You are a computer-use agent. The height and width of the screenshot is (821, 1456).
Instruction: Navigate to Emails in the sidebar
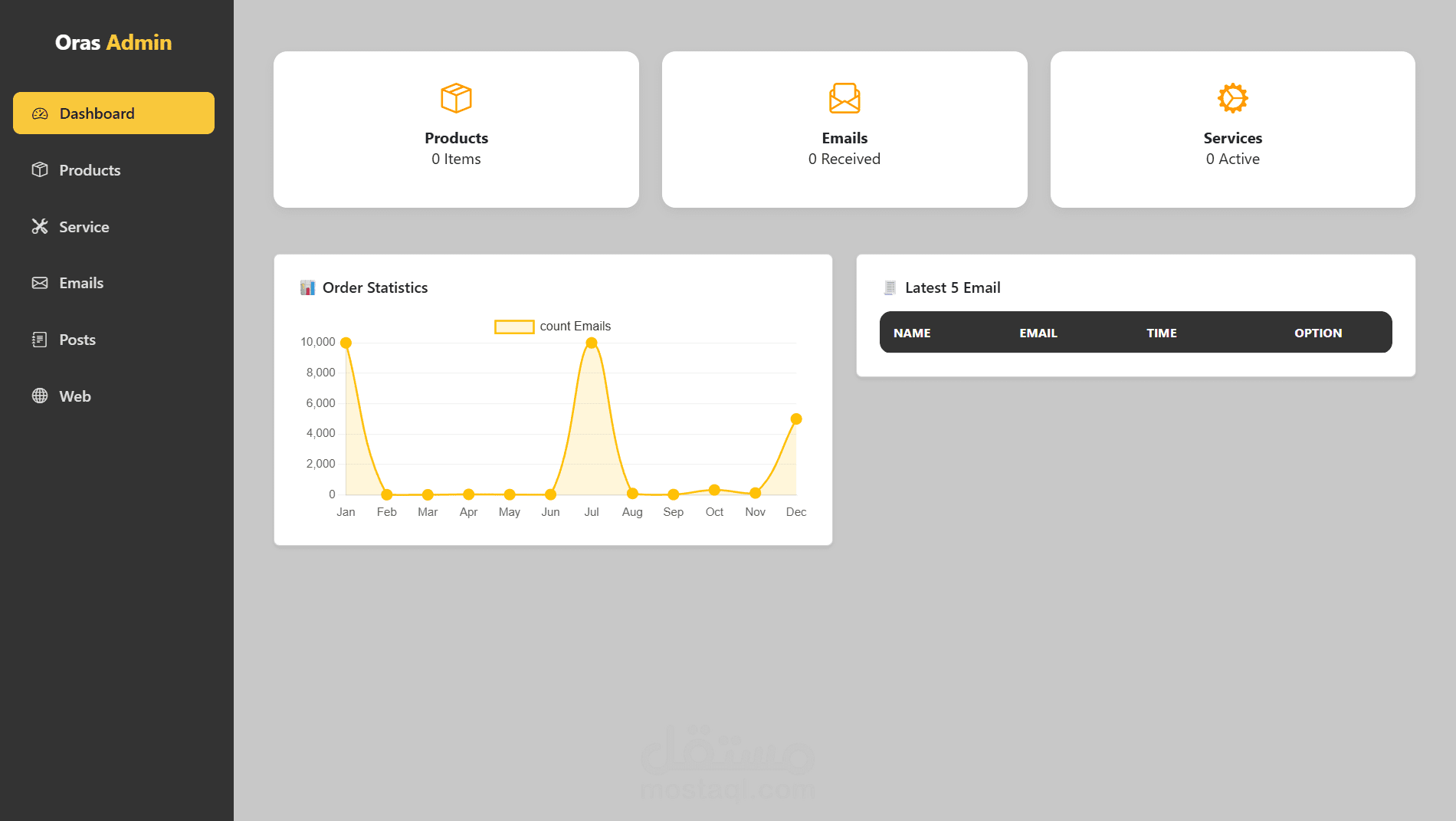(113, 283)
